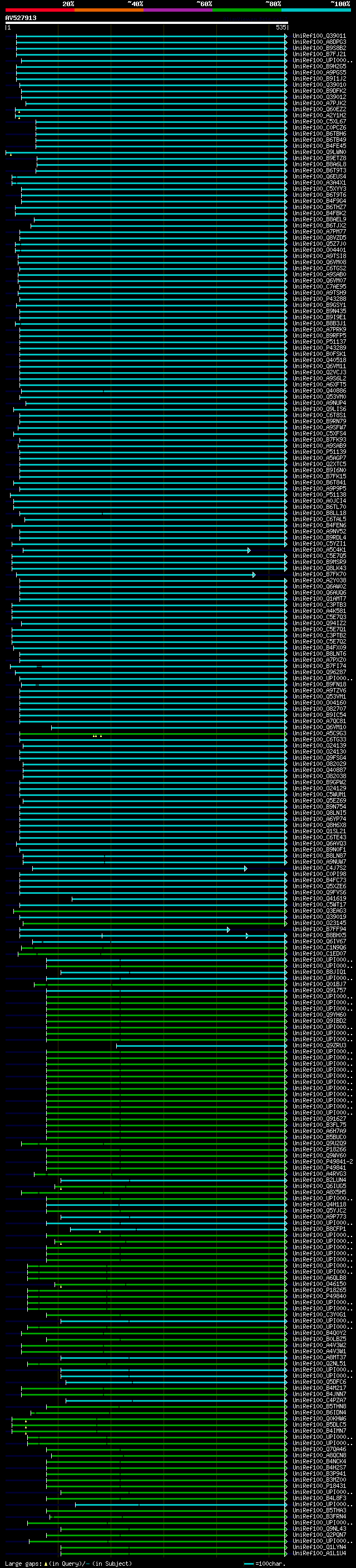Viewport: 356px width, 1568px height.
Task: Click the red 20% identity legend bar
Action: point(40,10)
